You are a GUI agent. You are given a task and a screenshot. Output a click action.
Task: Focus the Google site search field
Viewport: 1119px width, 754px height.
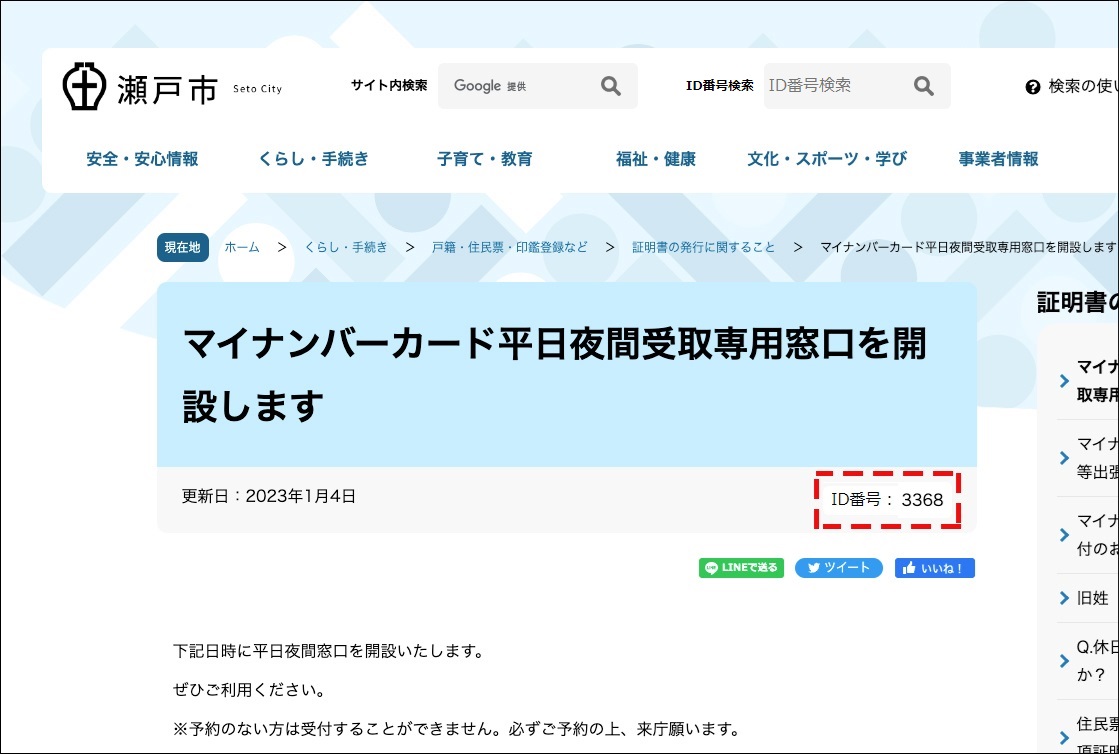pos(537,86)
